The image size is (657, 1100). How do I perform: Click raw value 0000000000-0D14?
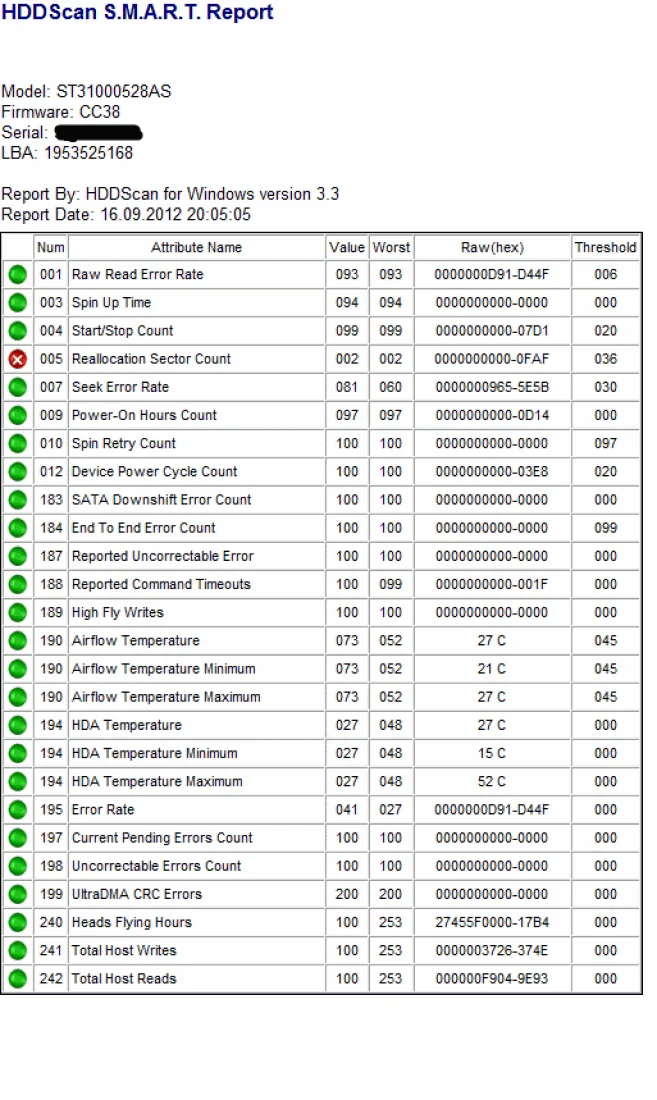pyautogui.click(x=492, y=415)
